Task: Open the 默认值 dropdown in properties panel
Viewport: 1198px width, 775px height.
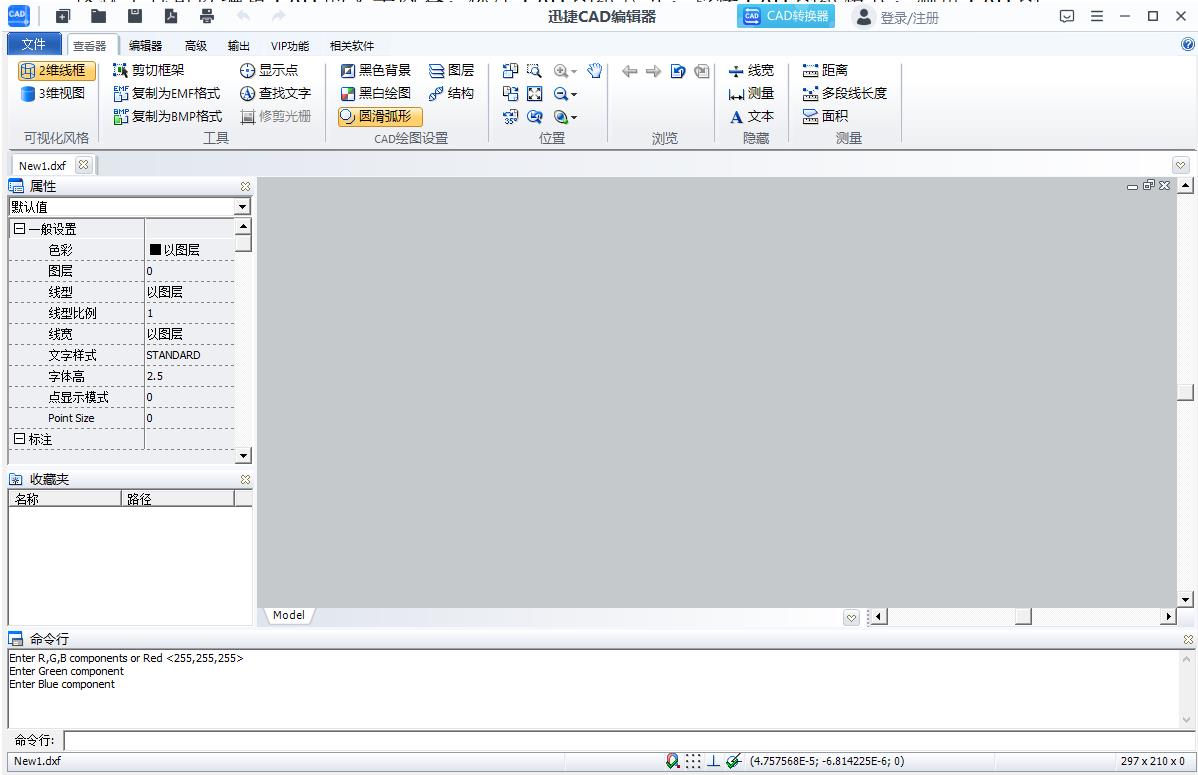Action: pyautogui.click(x=242, y=207)
